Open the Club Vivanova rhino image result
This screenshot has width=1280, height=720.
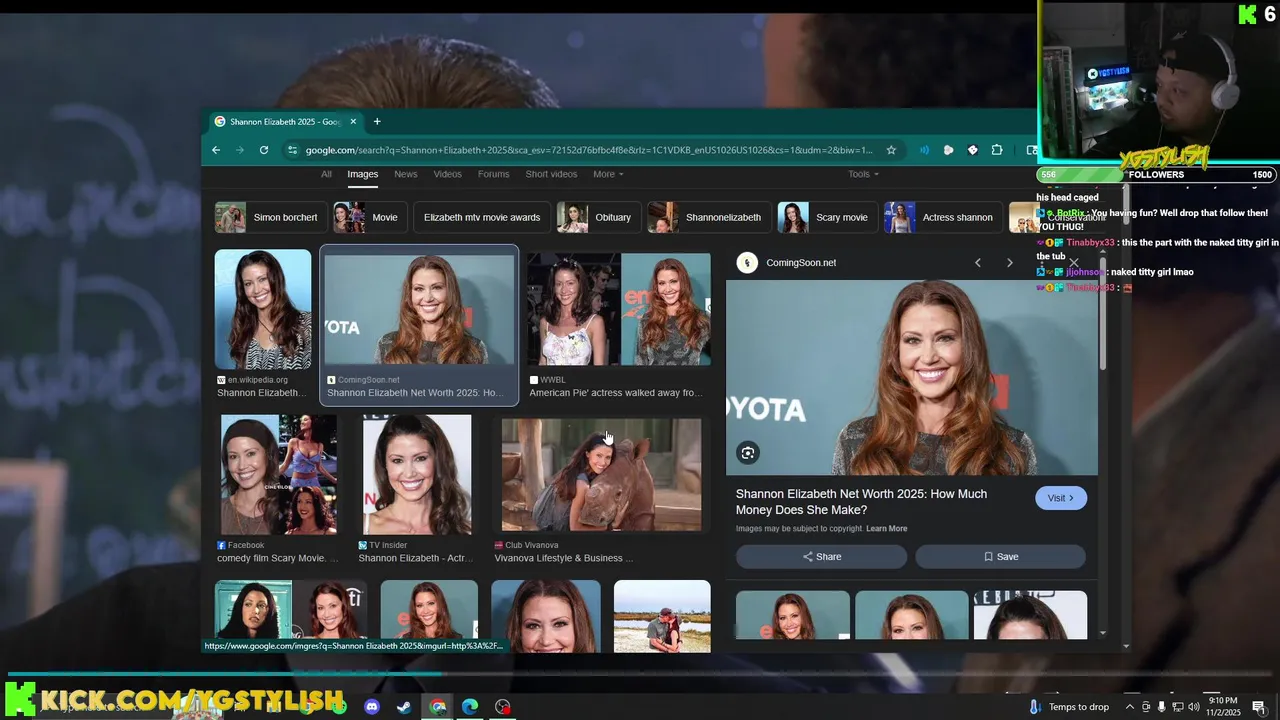[x=601, y=475]
